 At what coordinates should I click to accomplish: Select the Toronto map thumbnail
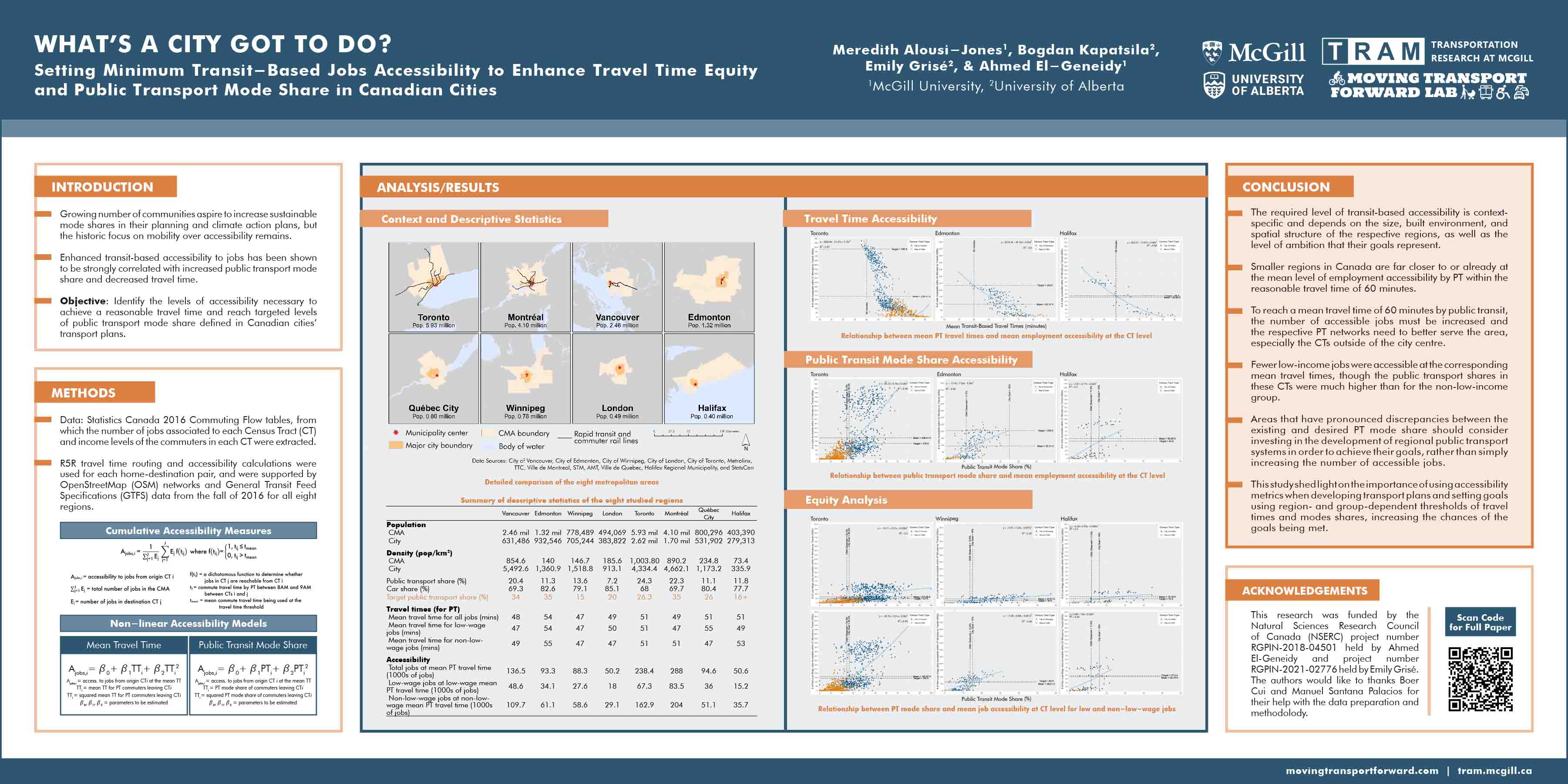(434, 287)
